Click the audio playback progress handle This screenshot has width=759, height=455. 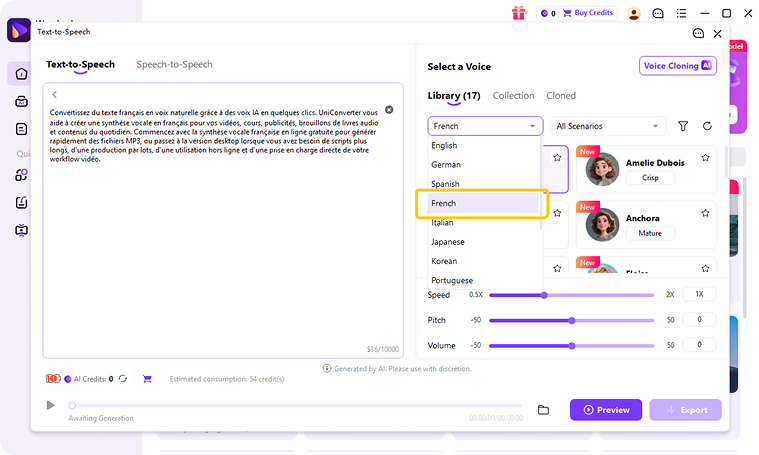pyautogui.click(x=72, y=406)
